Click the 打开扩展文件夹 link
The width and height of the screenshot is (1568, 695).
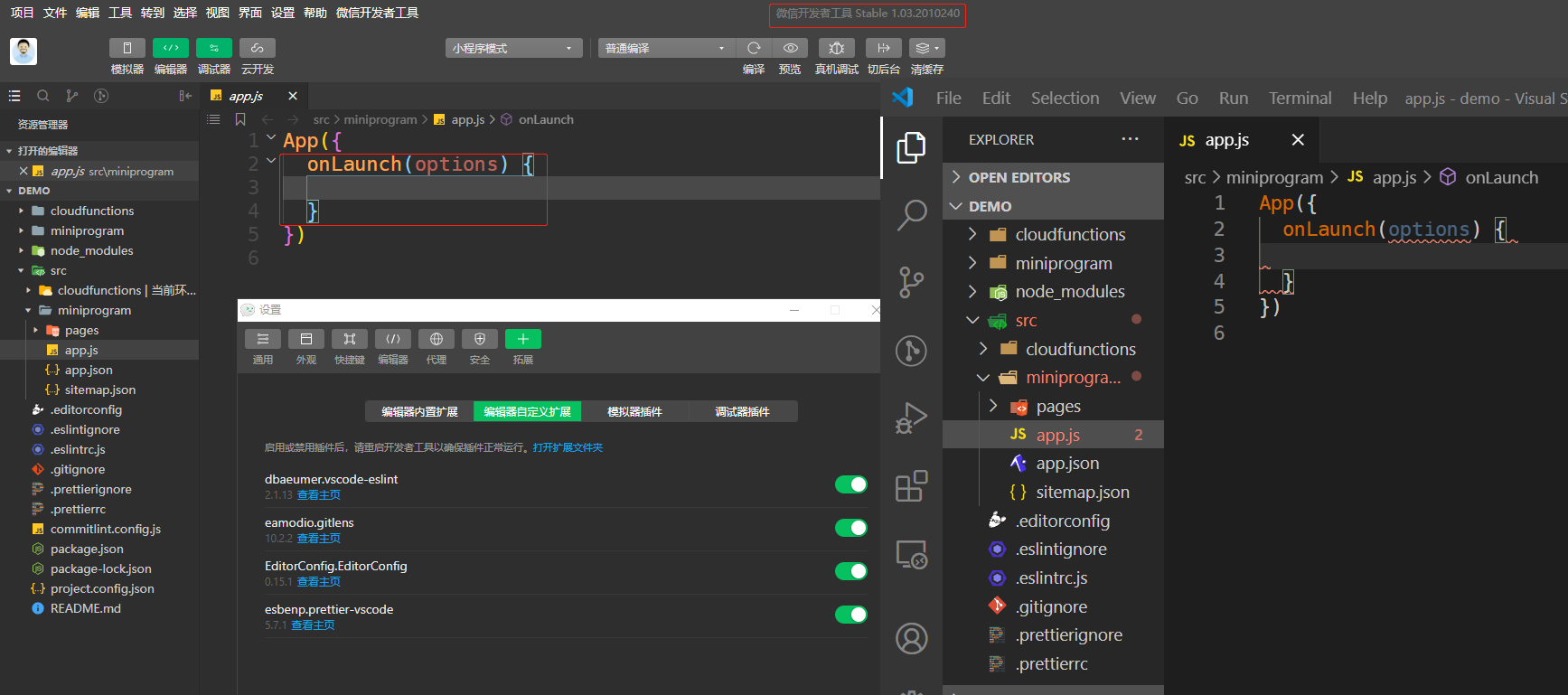pos(568,447)
